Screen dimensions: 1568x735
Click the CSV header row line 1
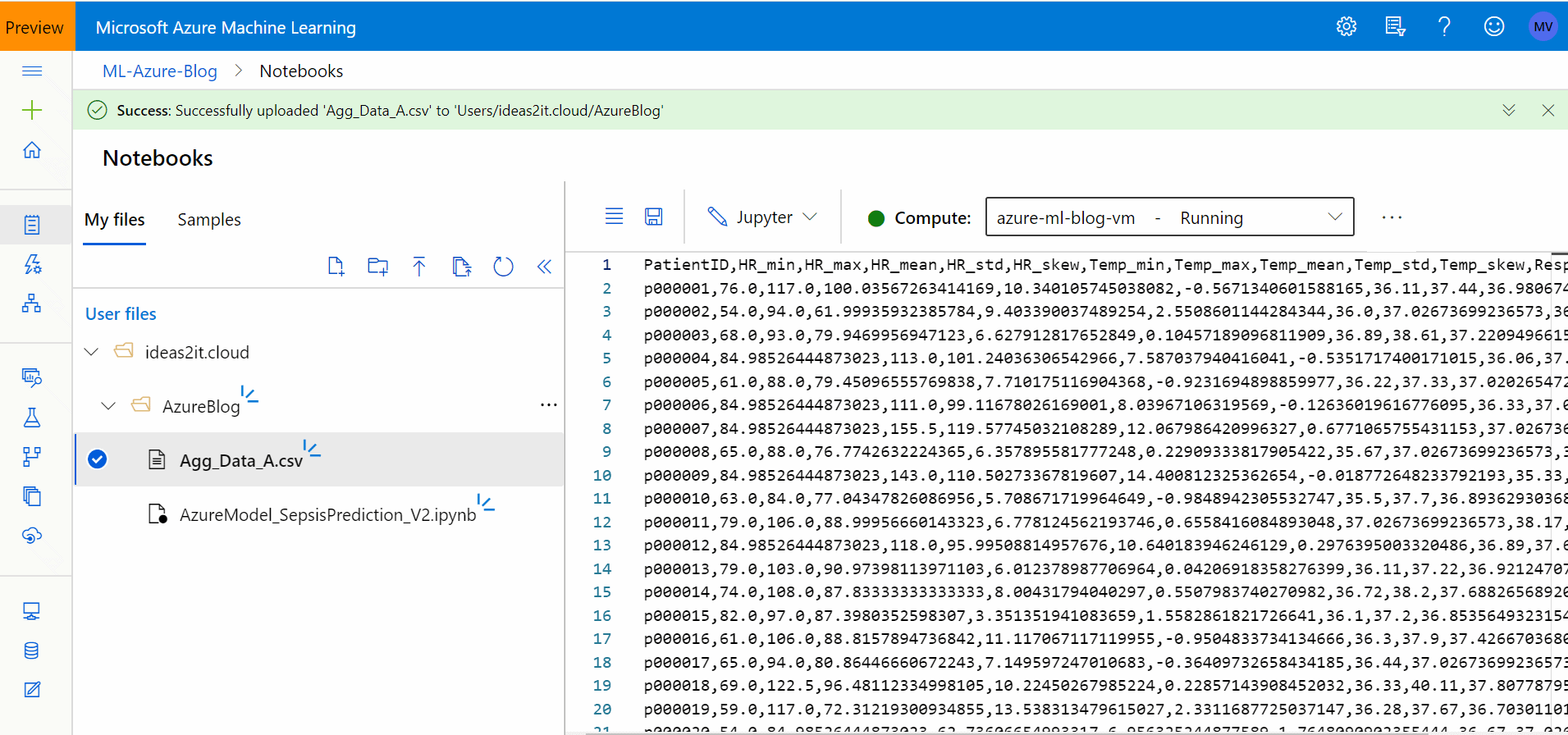(1105, 265)
